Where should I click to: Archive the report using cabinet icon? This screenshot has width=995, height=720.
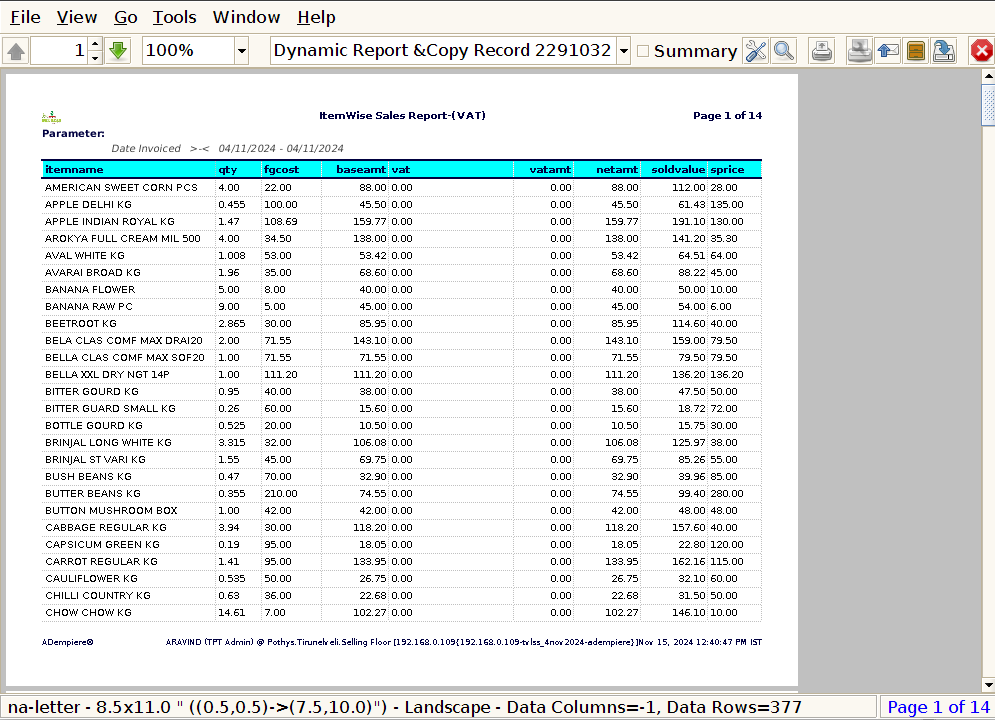(x=916, y=51)
